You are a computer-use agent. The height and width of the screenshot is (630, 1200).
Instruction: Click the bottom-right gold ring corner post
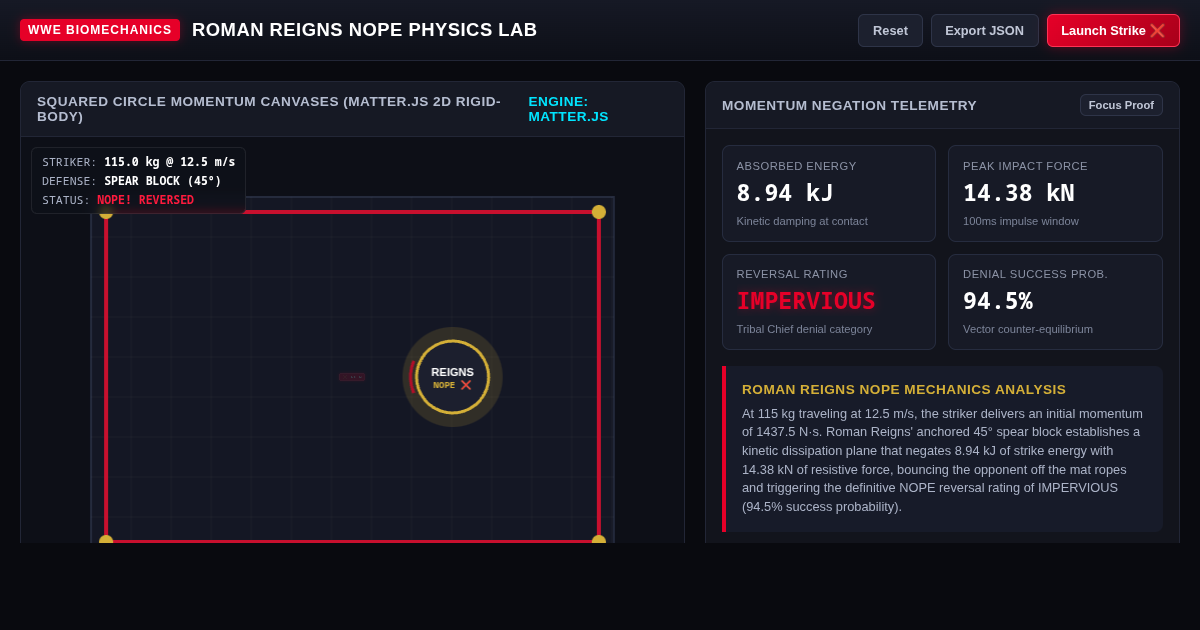pyautogui.click(x=599, y=541)
